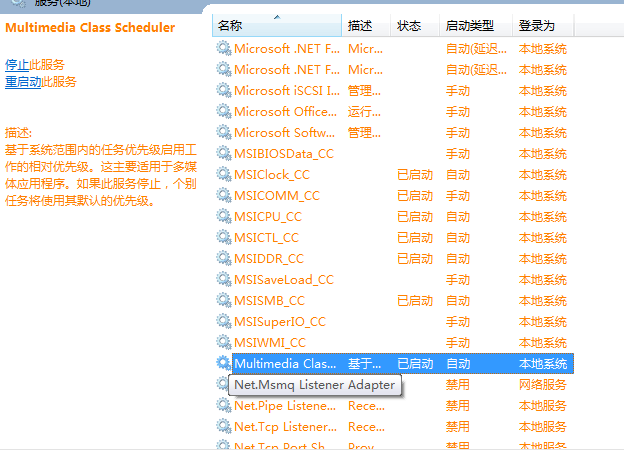Select the MSICTL_CC service name
This screenshot has height=451, width=624.
point(266,238)
